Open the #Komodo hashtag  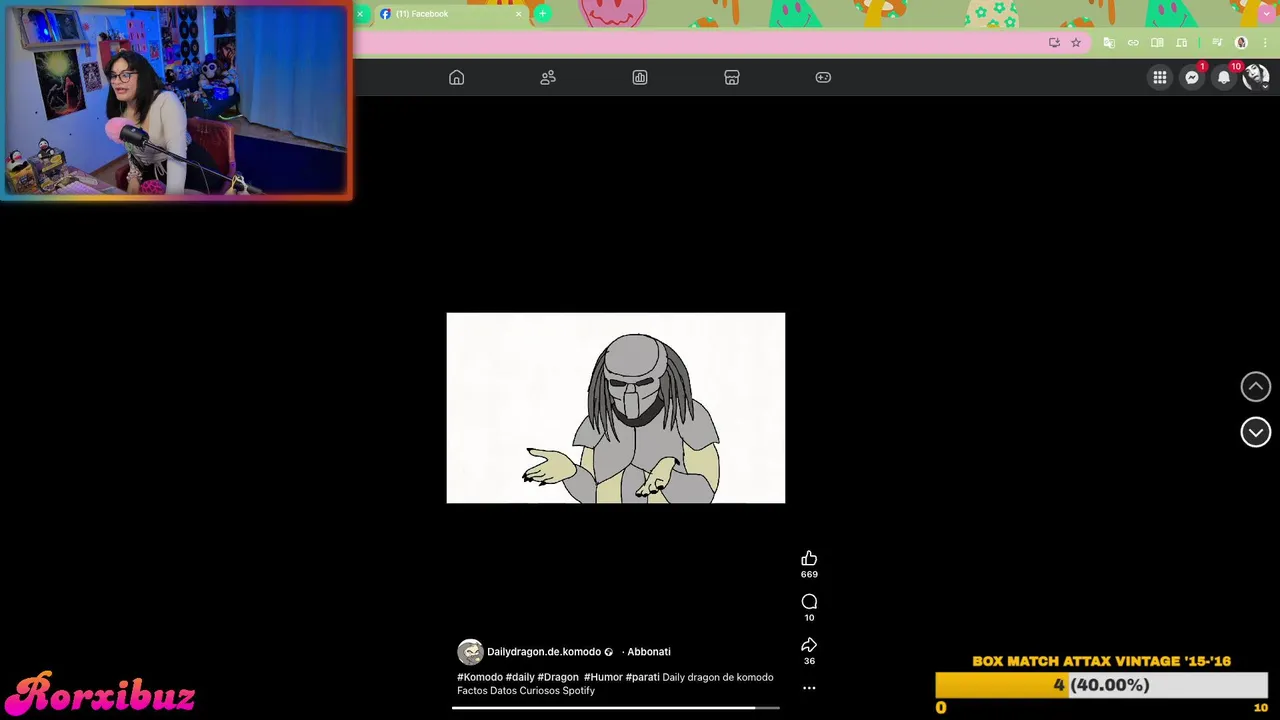pyautogui.click(x=480, y=677)
